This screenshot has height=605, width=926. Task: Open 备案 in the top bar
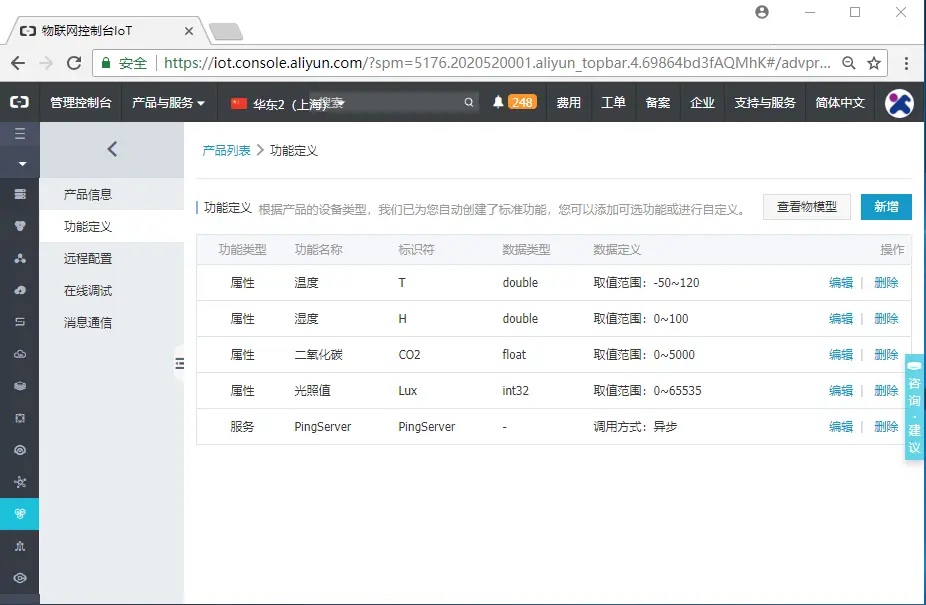point(658,102)
